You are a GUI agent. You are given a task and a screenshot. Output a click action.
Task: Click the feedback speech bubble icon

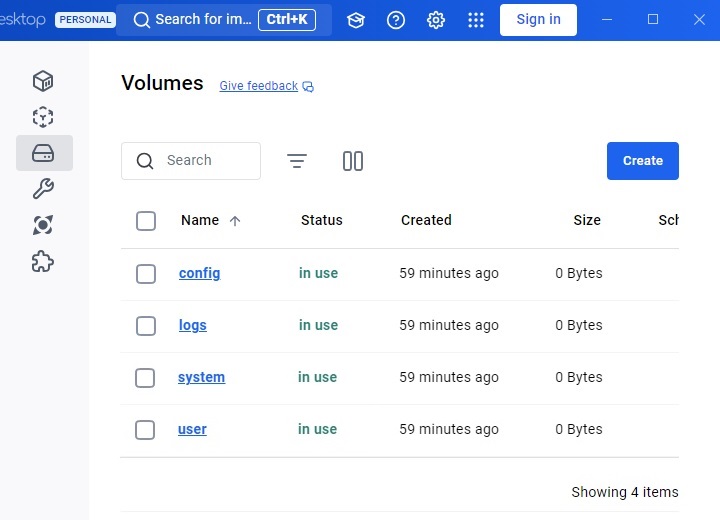(x=308, y=87)
